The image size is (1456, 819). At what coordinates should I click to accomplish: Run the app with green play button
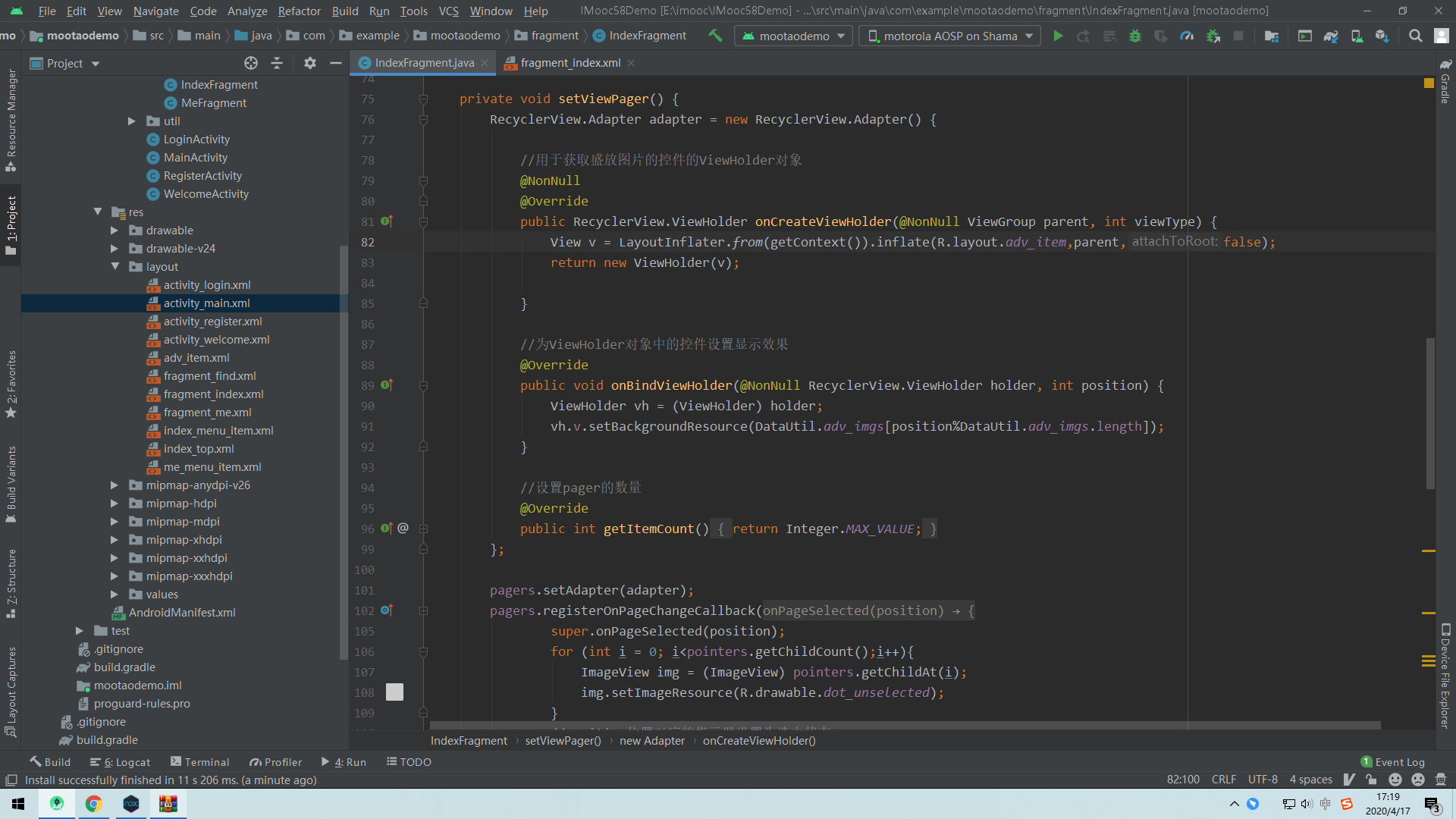(x=1058, y=36)
